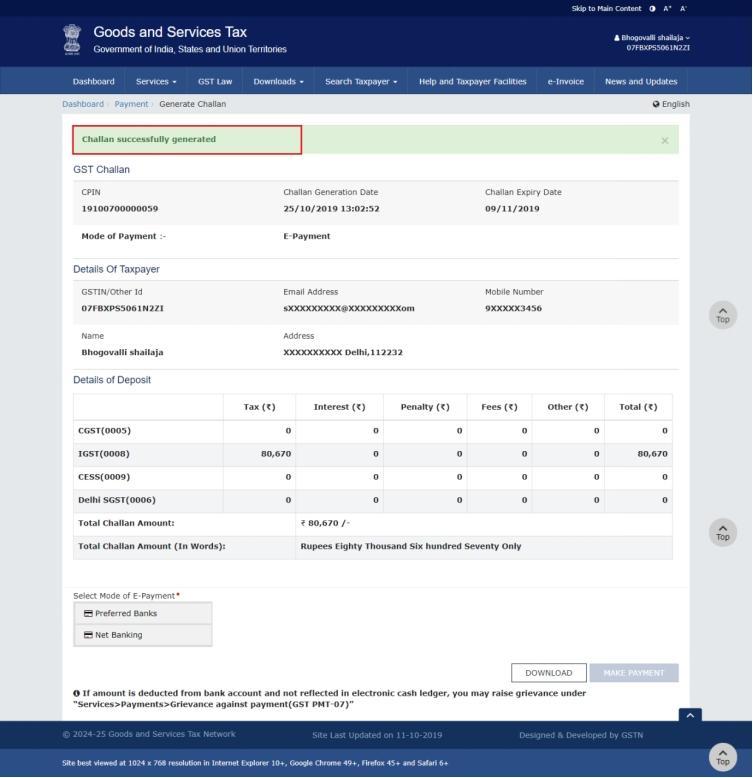The height and width of the screenshot is (778, 753).
Task: Select Preferred Banks payment mode
Action: pyautogui.click(x=143, y=613)
